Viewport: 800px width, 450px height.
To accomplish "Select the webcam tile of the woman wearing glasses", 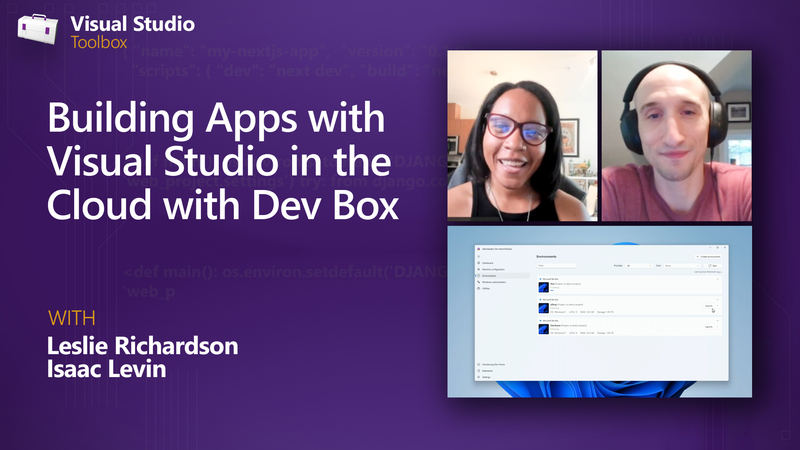I will tap(522, 136).
